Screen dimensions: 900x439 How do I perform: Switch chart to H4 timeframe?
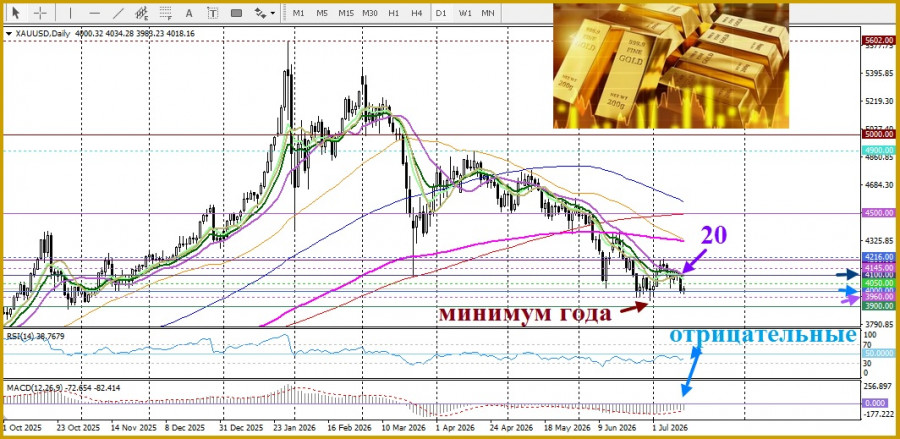click(x=417, y=13)
